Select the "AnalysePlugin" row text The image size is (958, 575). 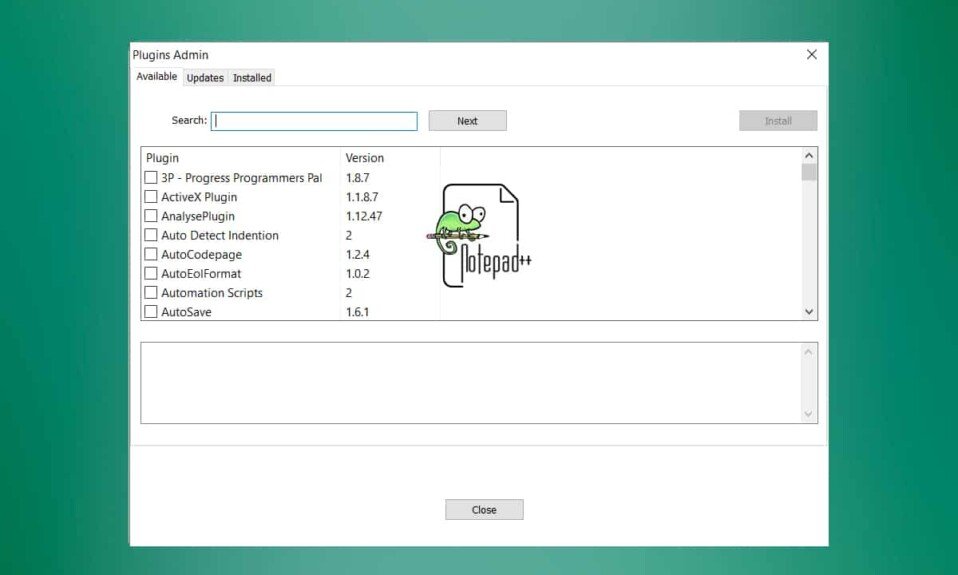[197, 216]
